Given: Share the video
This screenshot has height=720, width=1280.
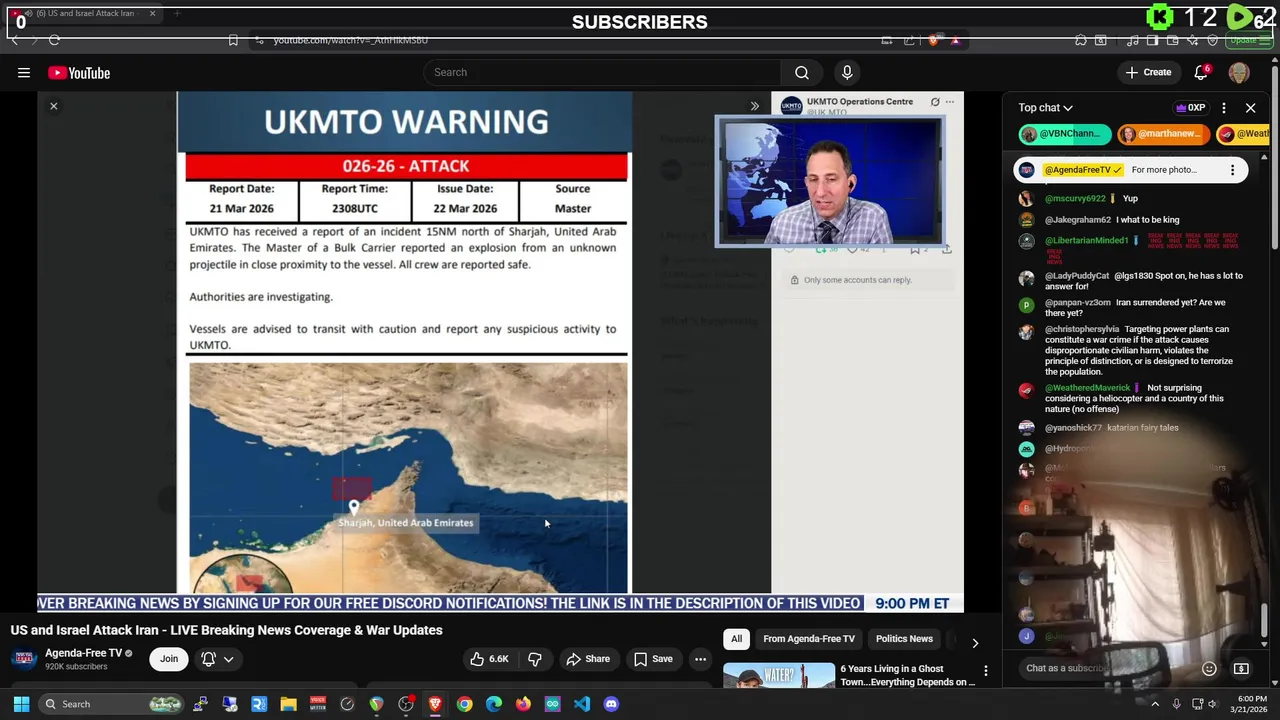Looking at the screenshot, I should (588, 659).
